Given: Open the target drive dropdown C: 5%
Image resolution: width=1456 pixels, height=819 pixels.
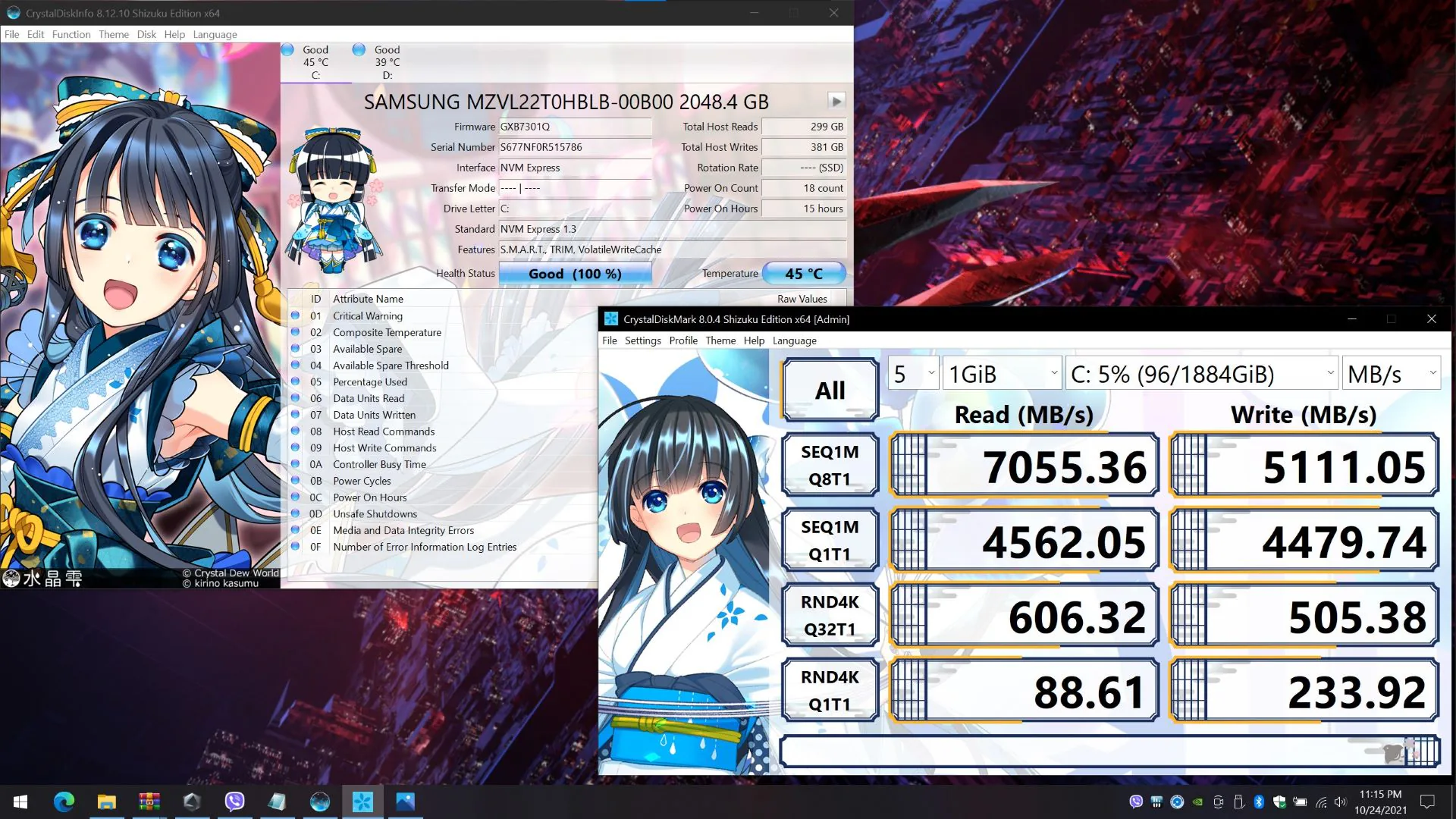Looking at the screenshot, I should [x=1201, y=374].
